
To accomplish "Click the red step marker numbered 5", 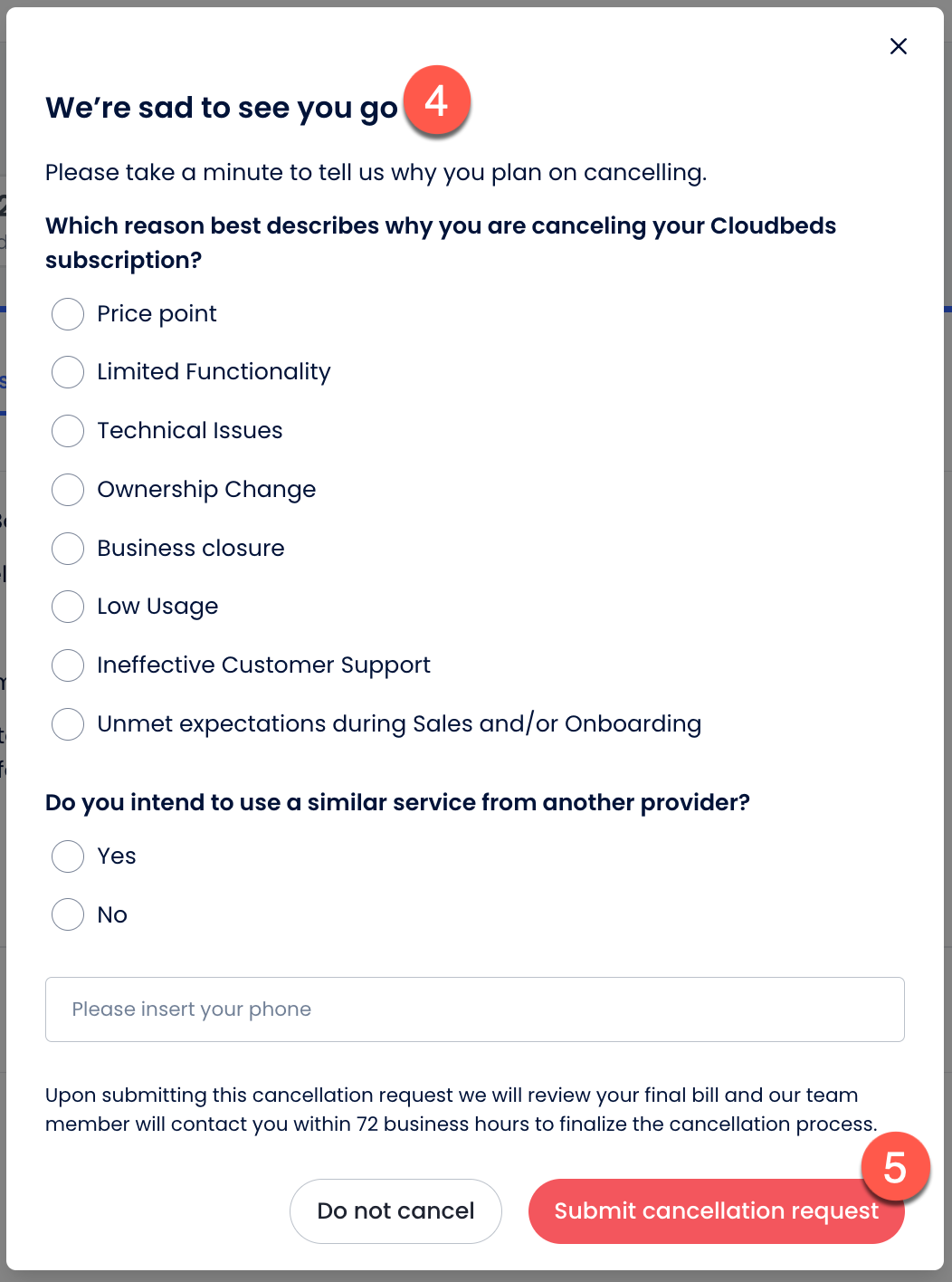I will point(896,1167).
